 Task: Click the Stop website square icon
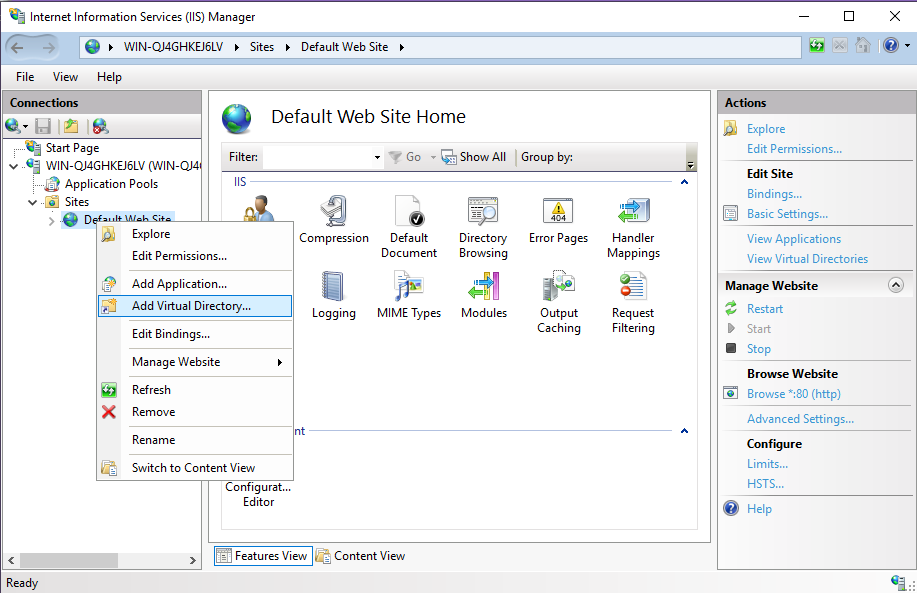tap(731, 348)
